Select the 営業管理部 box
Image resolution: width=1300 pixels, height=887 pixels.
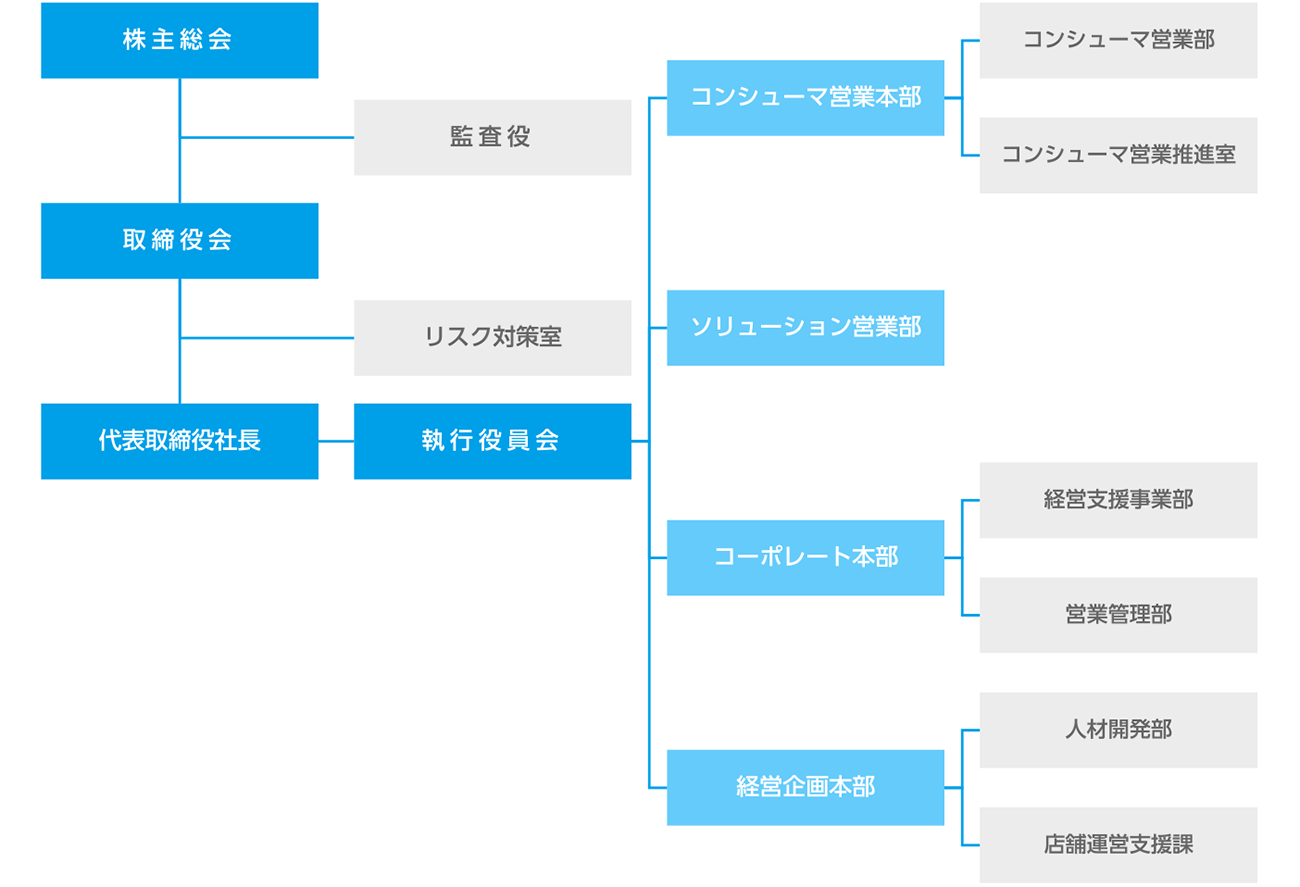1118,615
